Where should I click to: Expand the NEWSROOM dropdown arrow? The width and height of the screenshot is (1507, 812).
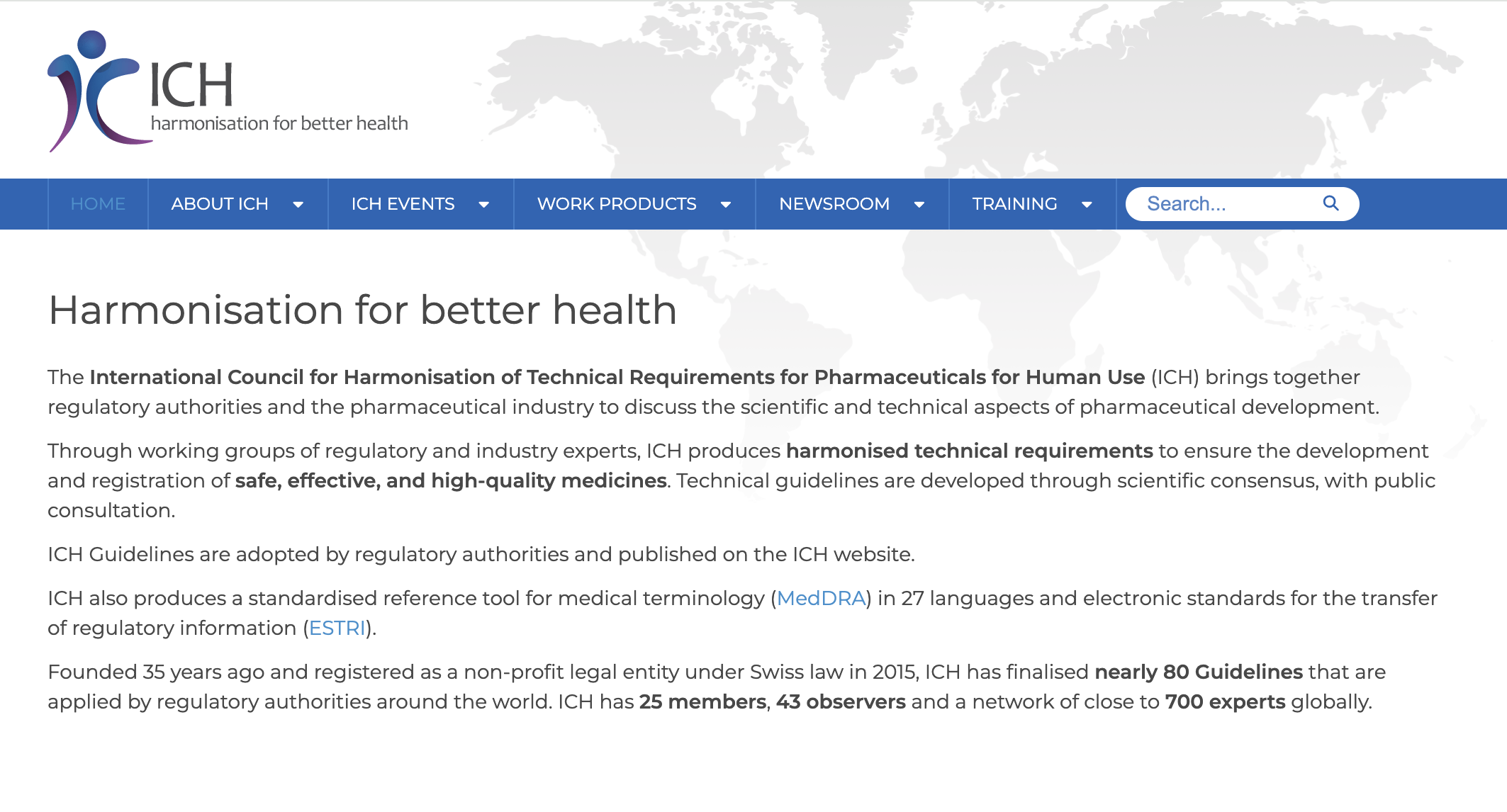point(919,205)
